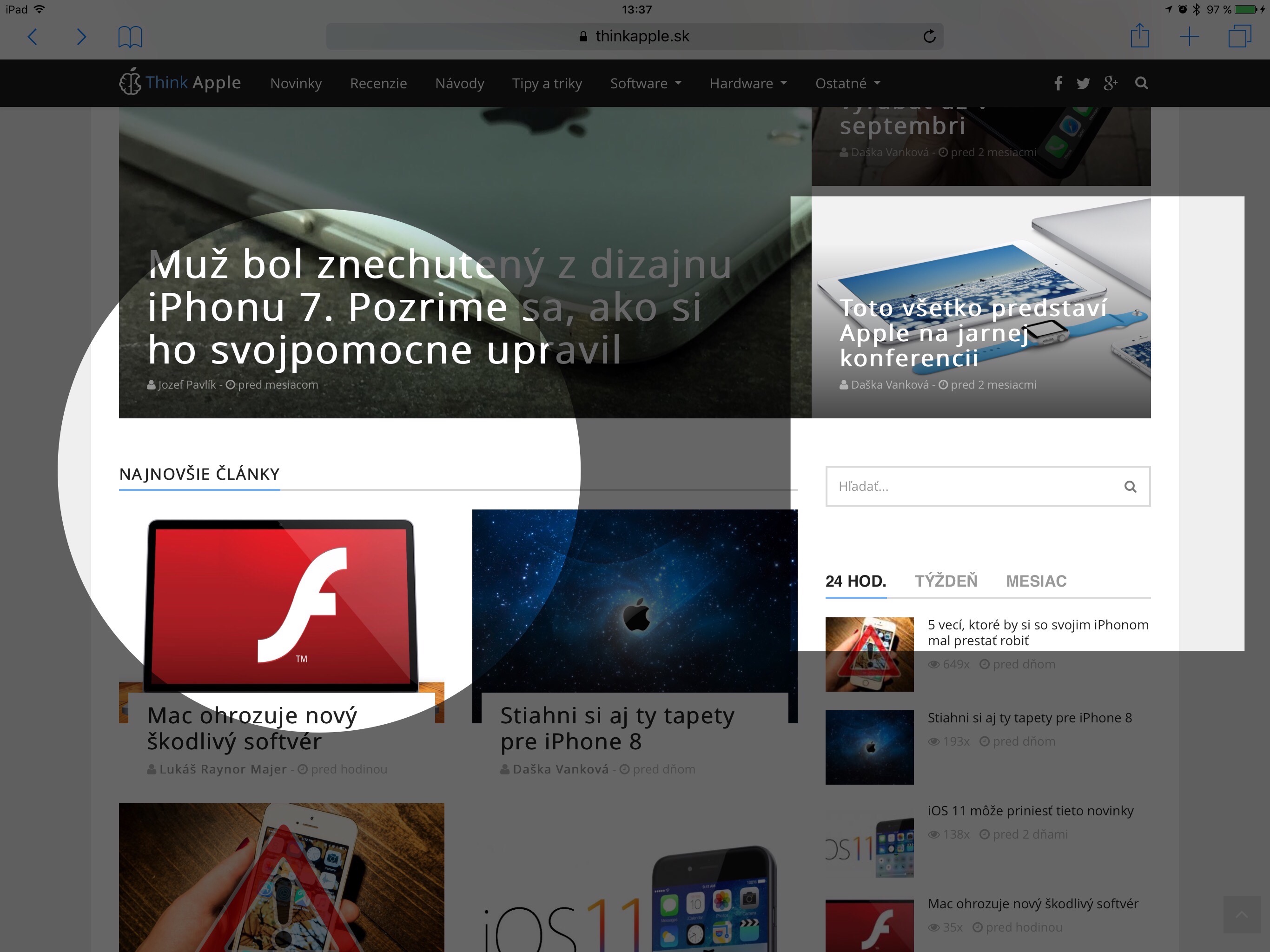Viewport: 1270px width, 952px height.
Task: Open Stiahni si aj ty tapety card title
Action: click(x=617, y=728)
